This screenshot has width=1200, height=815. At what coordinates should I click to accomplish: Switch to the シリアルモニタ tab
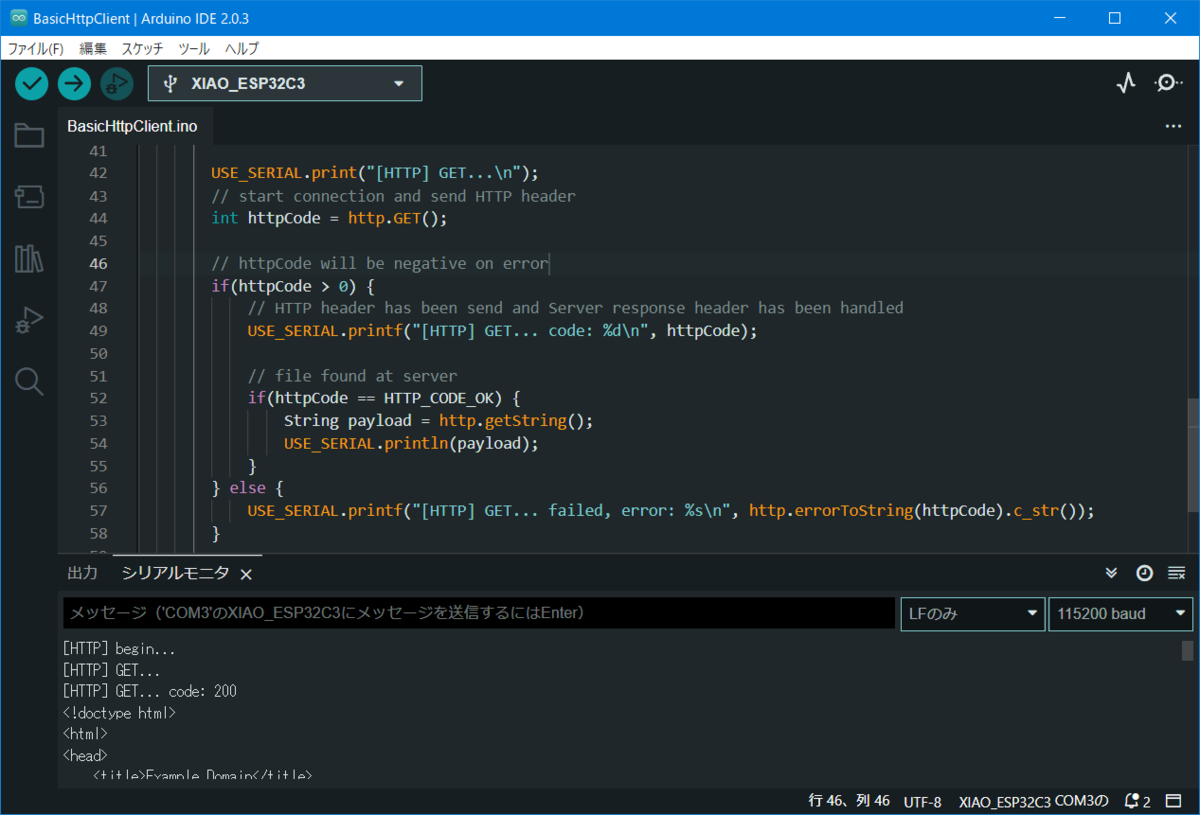[x=175, y=573]
